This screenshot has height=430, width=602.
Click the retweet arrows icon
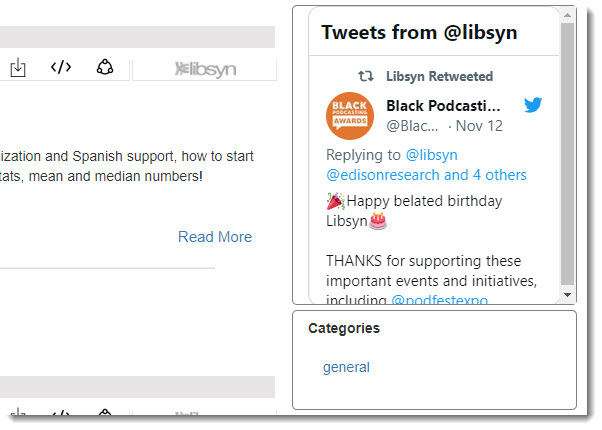[366, 76]
